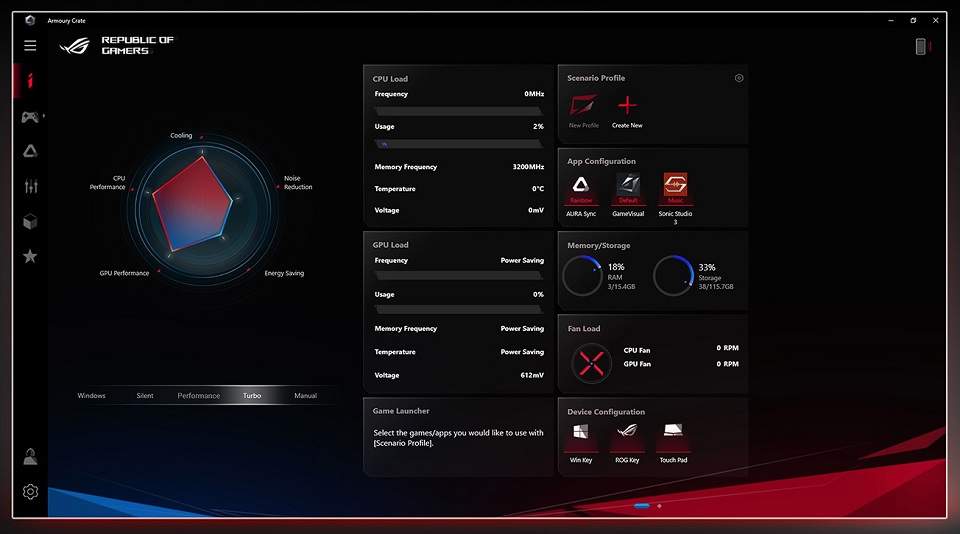Toggle the ROG Key setting

coord(627,431)
